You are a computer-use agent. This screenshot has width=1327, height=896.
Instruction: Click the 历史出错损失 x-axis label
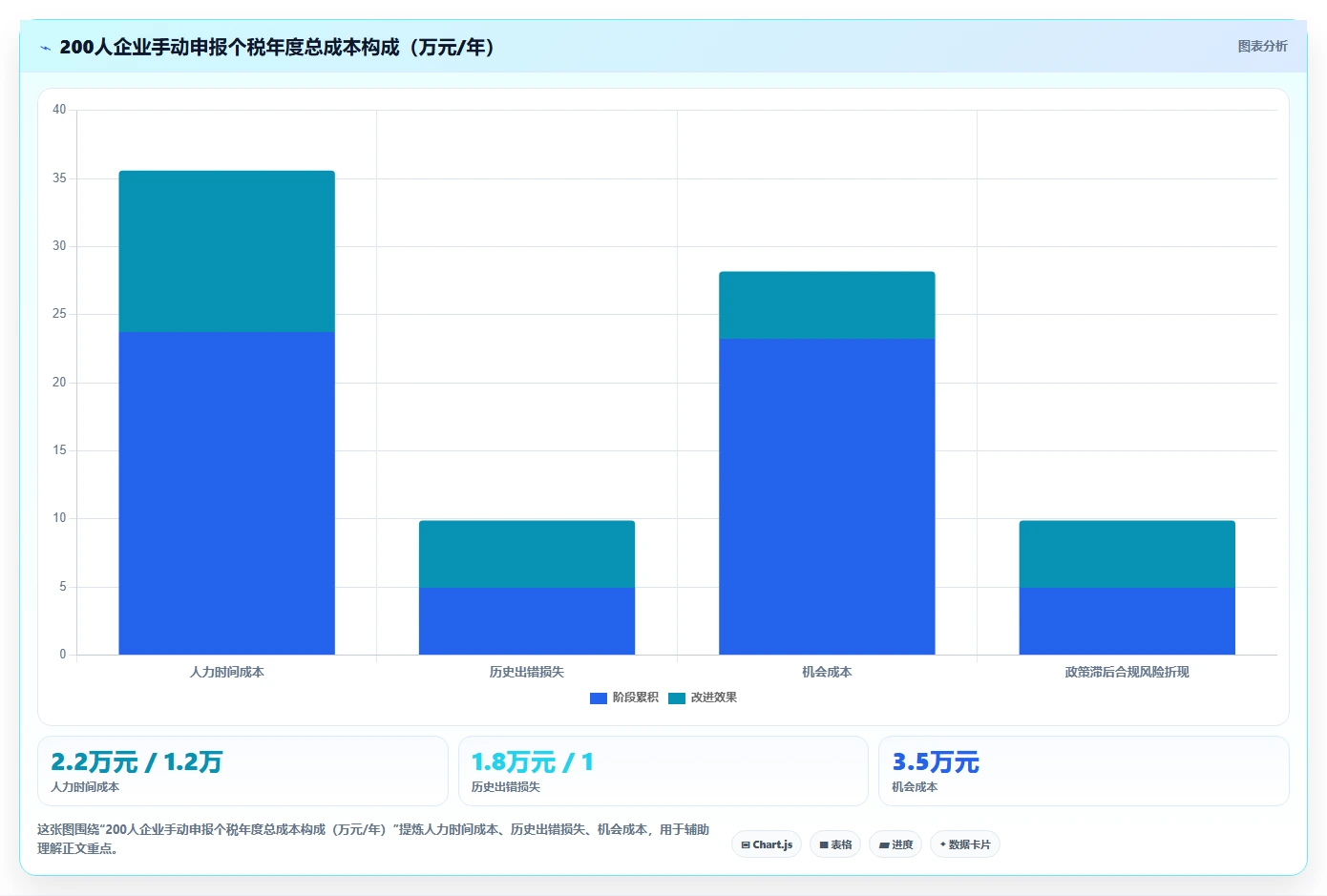(x=527, y=672)
